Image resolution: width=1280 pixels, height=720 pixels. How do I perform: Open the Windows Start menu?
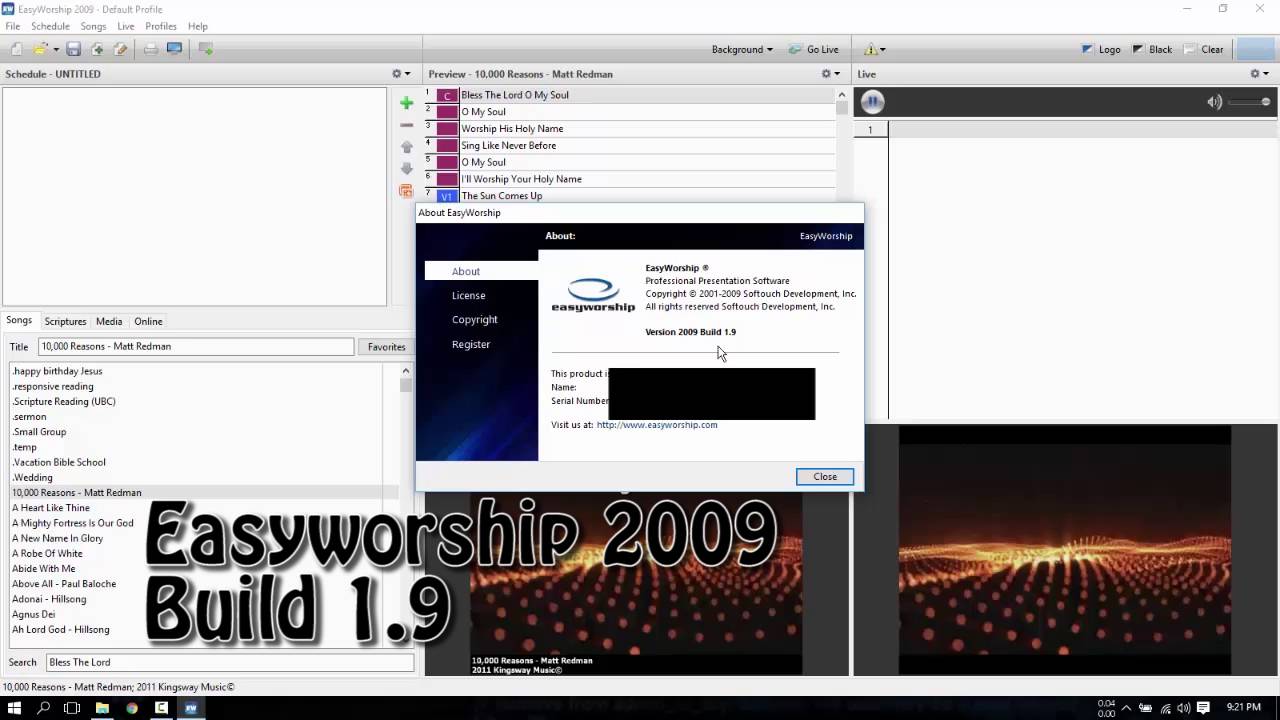pos(14,707)
